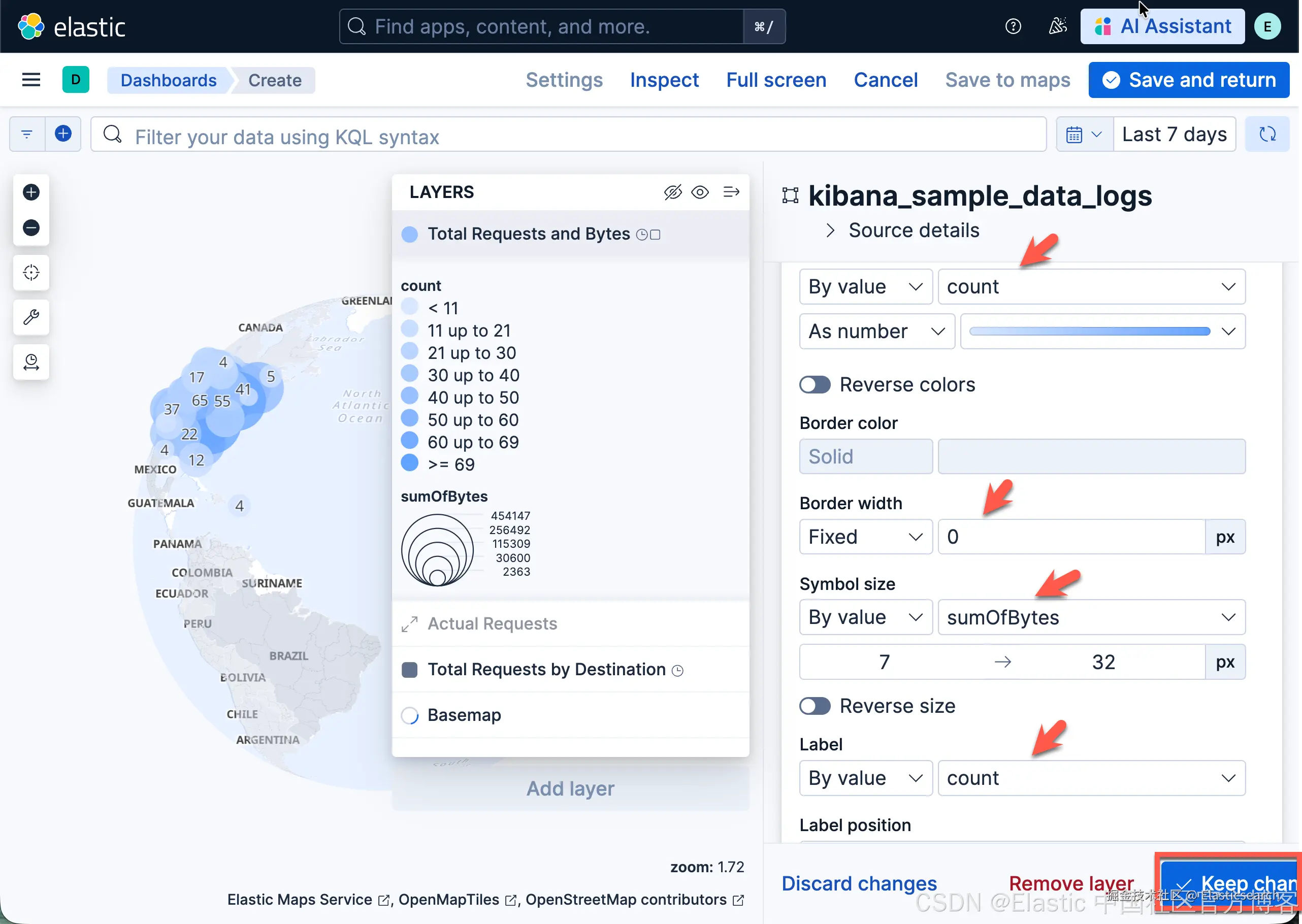The height and width of the screenshot is (924, 1302).
Task: Click the KQL filter search field
Action: [569, 137]
